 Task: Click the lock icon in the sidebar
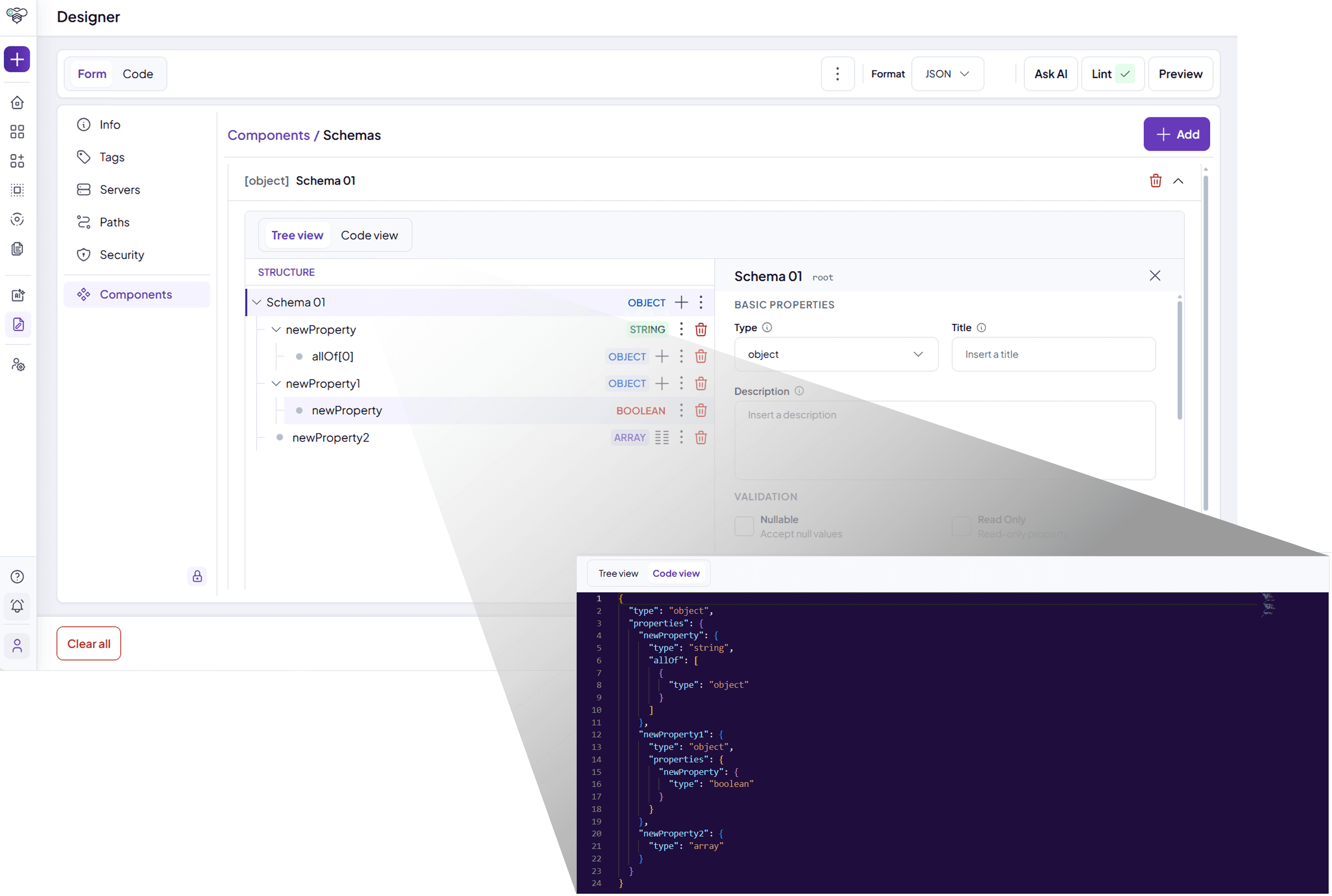(x=197, y=576)
